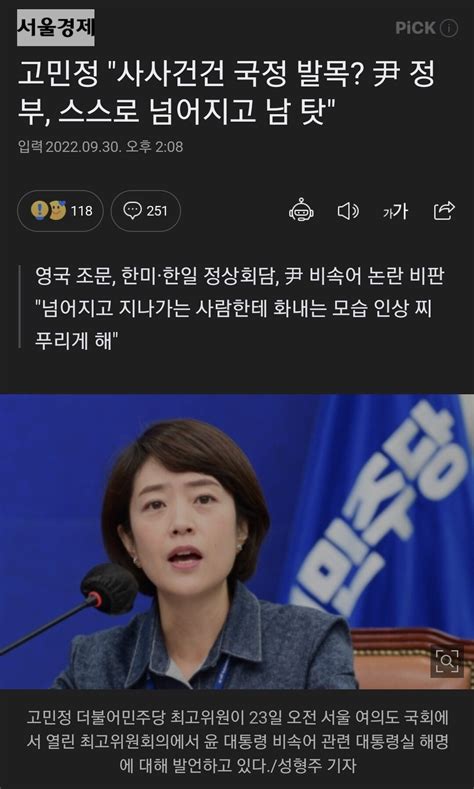The image size is (474, 789).
Task: Click the 영국 조문 subheading line
Action: click(x=240, y=277)
